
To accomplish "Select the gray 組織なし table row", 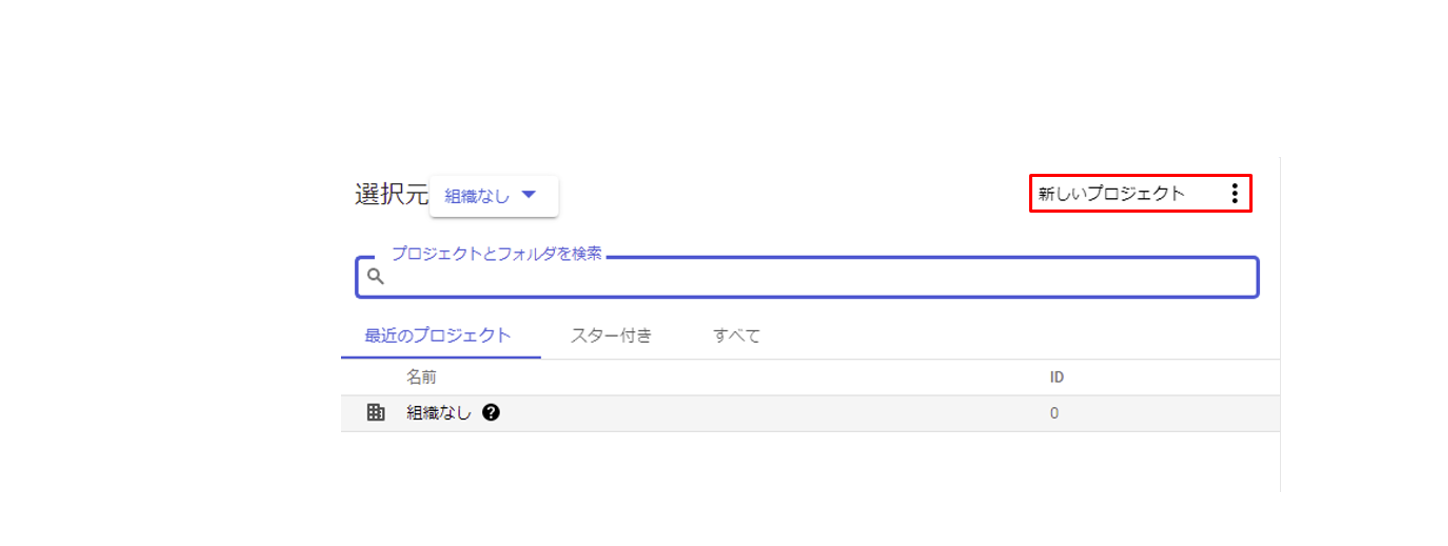I will coord(810,413).
